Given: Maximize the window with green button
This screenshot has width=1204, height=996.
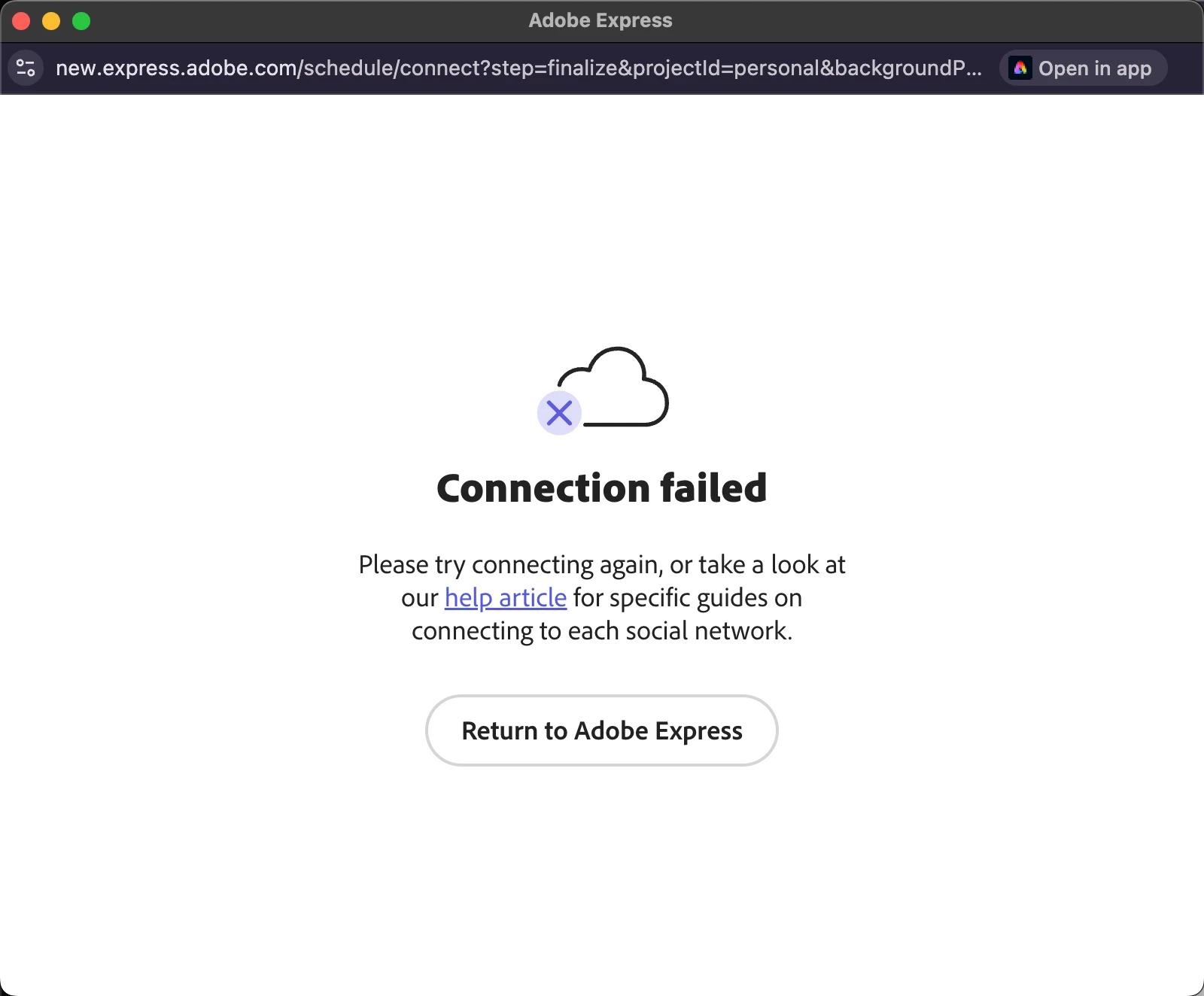Looking at the screenshot, I should tap(81, 21).
